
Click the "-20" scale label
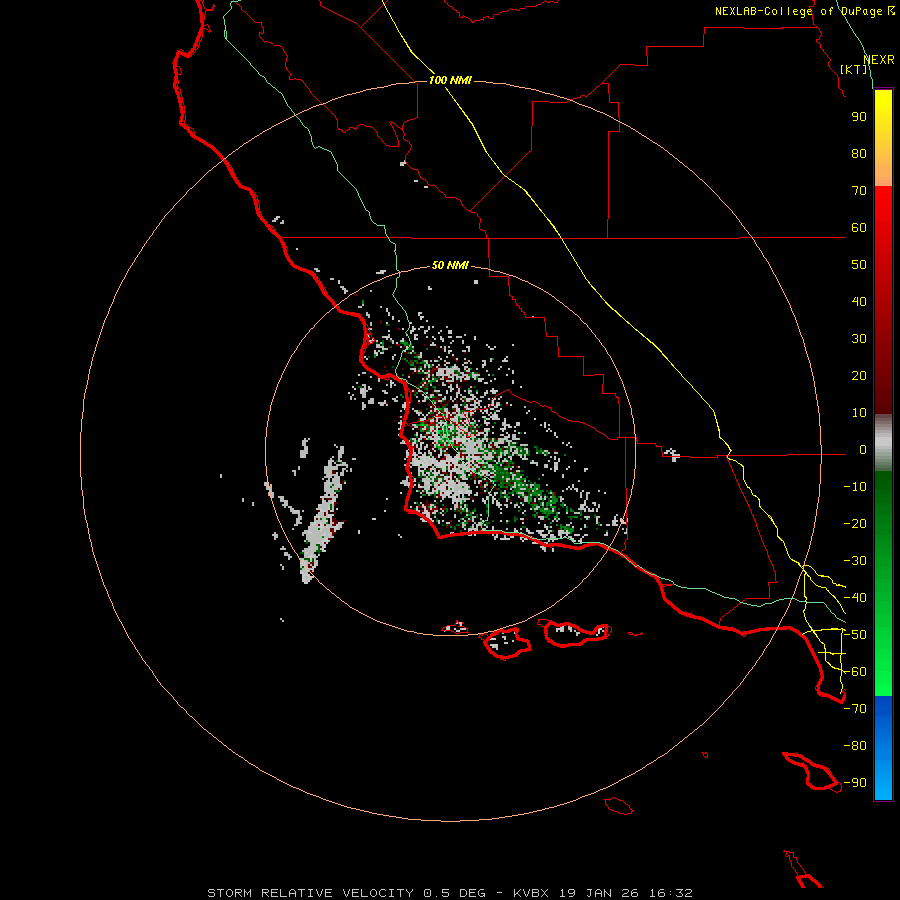click(855, 524)
